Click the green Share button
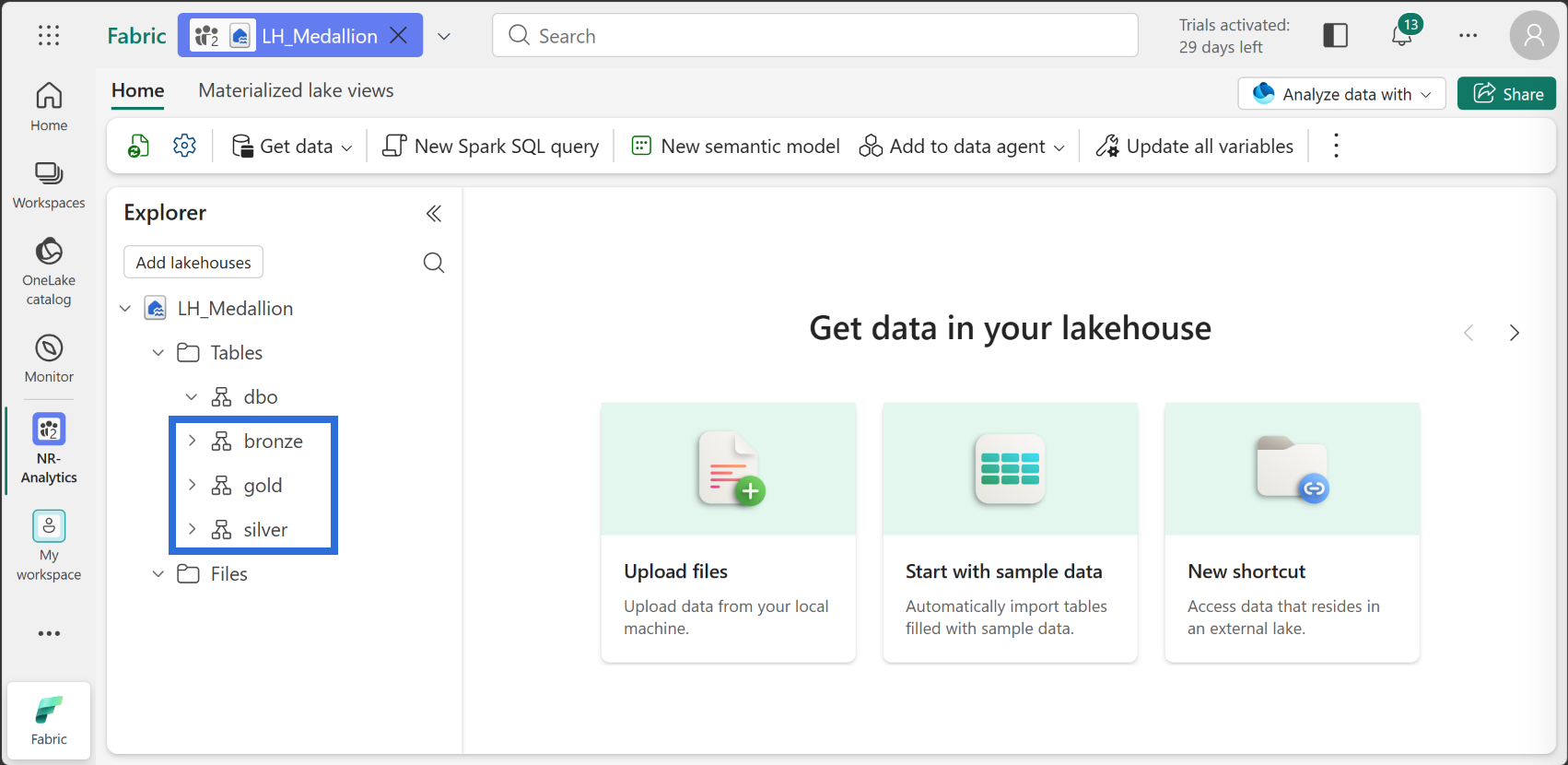 tap(1507, 94)
